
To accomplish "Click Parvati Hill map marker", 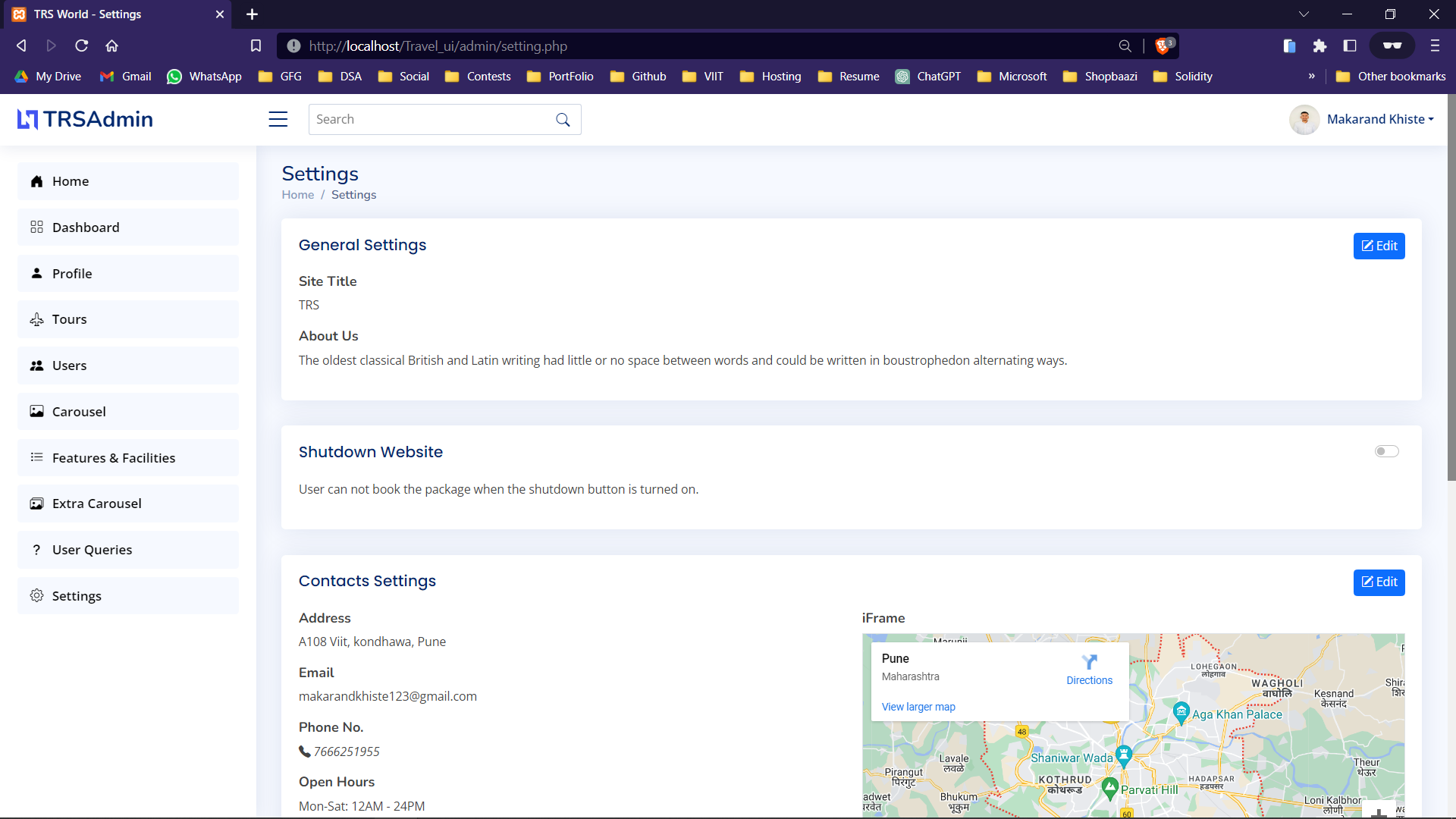I will tap(1110, 788).
